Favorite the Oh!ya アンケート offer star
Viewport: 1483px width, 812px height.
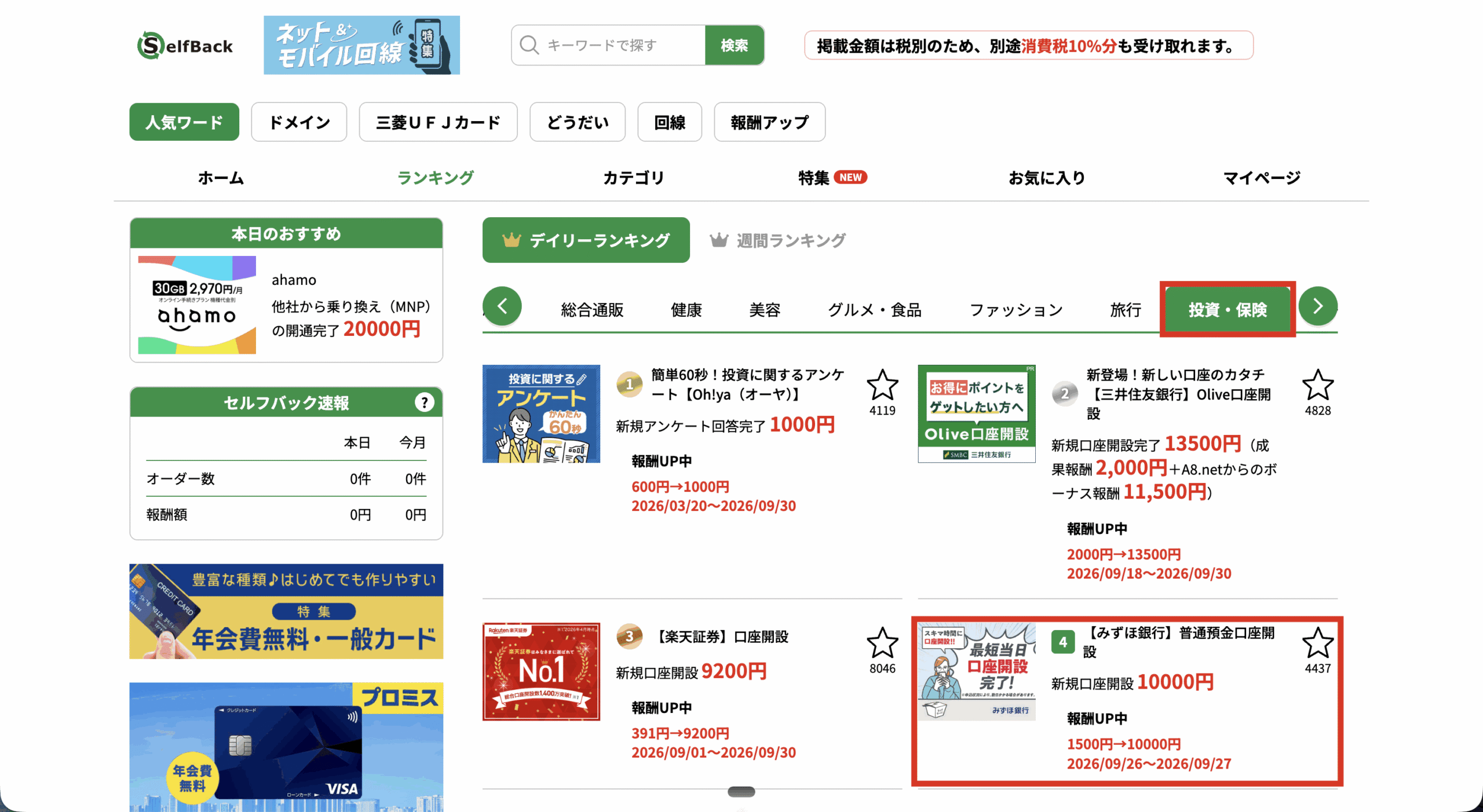[882, 385]
